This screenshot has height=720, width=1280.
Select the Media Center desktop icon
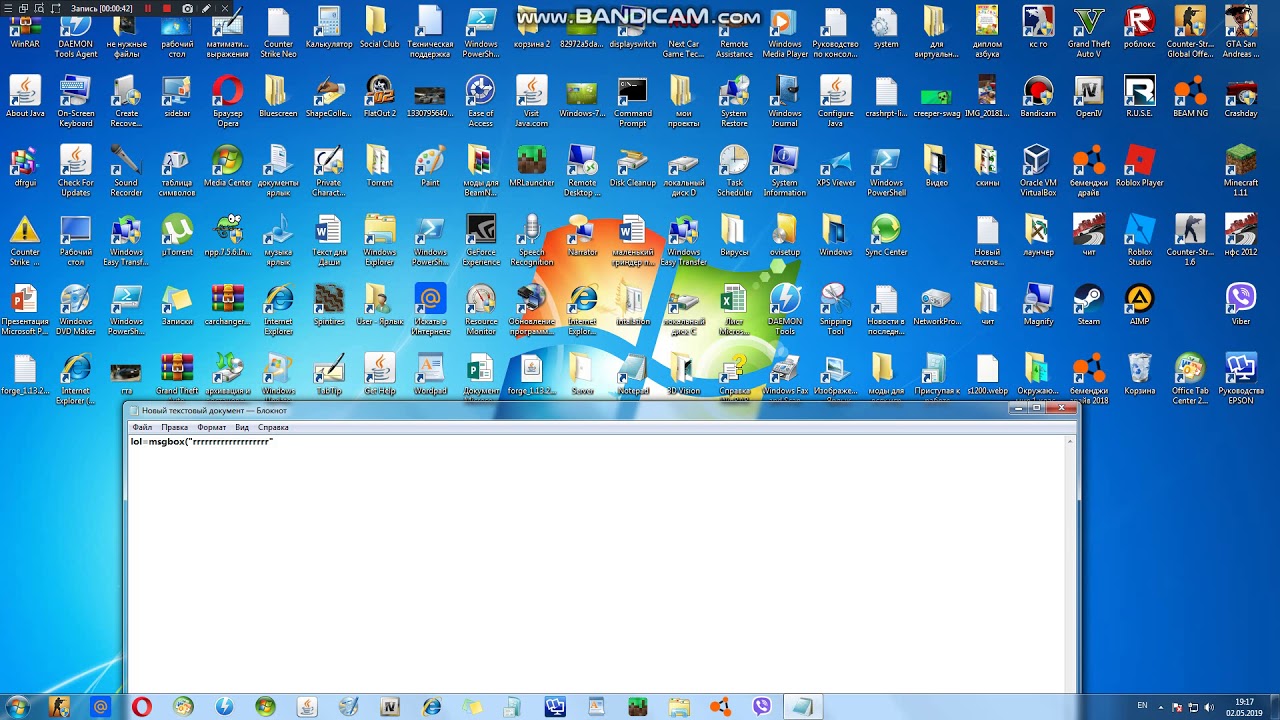tap(228, 166)
